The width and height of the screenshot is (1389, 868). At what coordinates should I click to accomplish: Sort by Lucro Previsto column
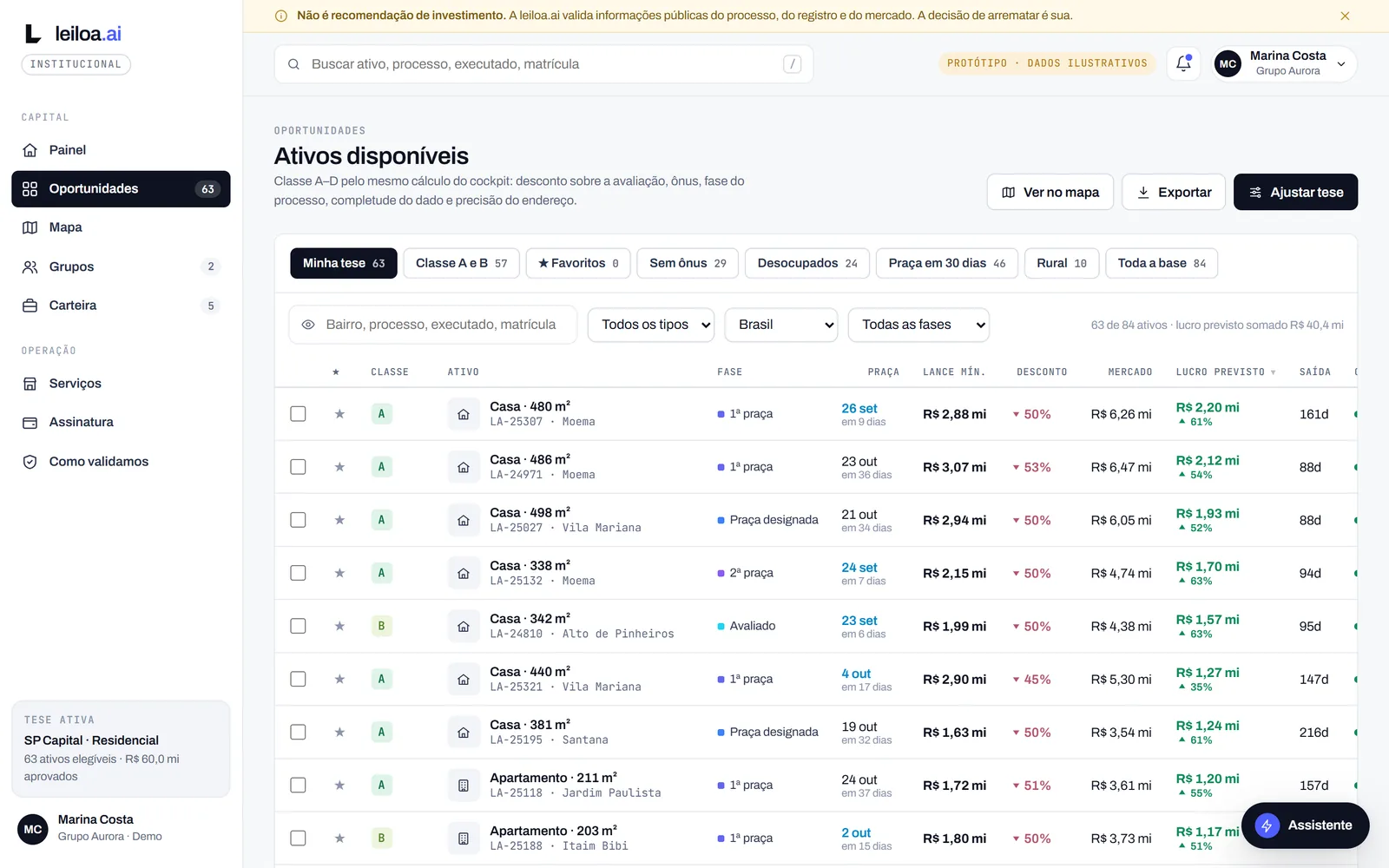pos(1226,372)
